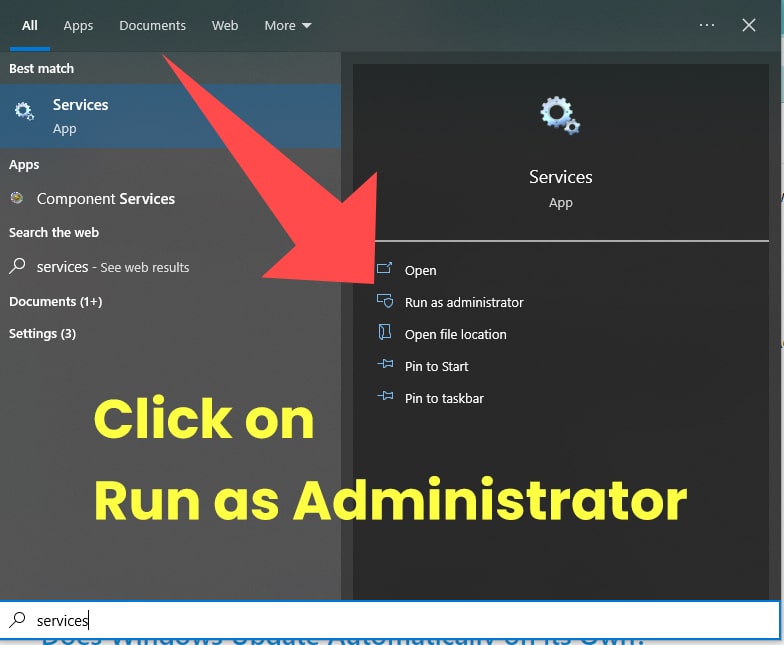Expand the Settings (3) results group

coord(42,333)
